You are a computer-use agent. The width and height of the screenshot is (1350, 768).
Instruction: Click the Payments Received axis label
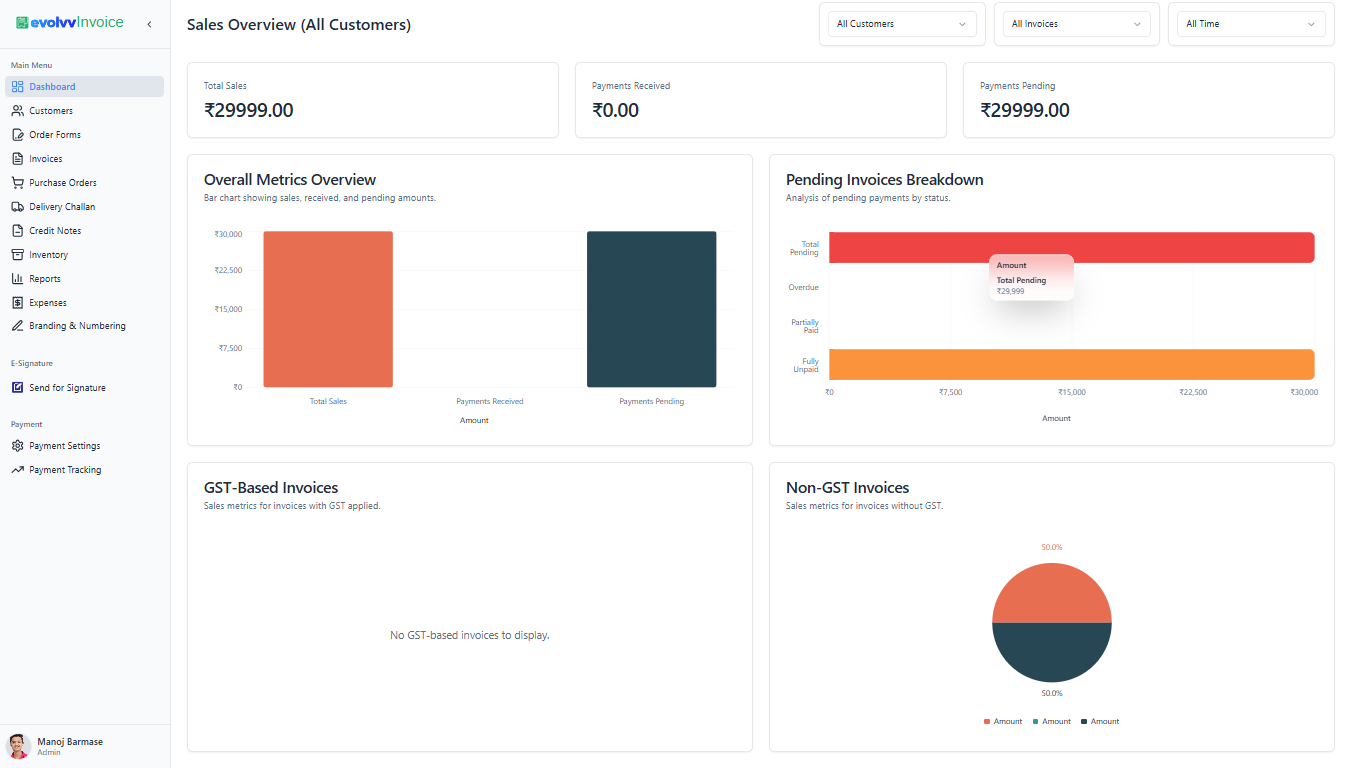click(490, 402)
